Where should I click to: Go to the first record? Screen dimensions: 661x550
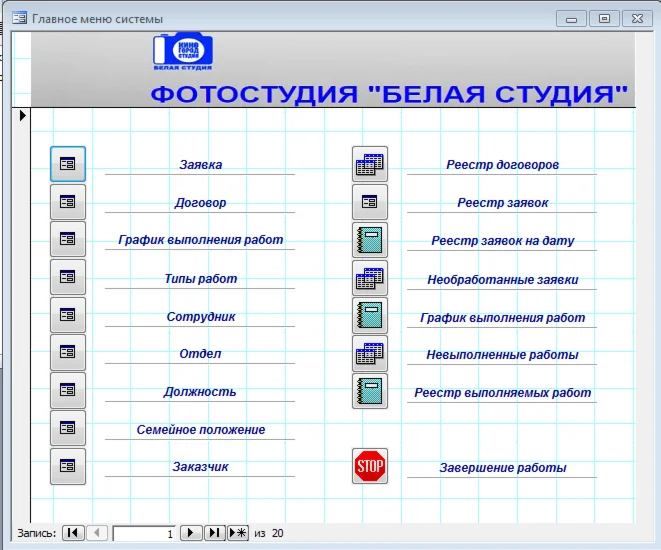(x=74, y=534)
